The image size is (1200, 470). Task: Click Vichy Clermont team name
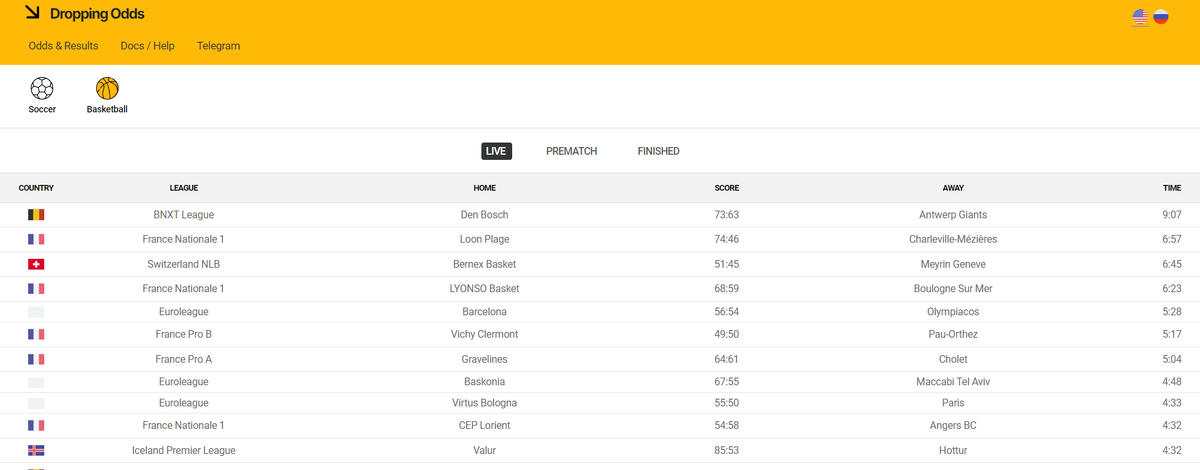[x=485, y=335]
